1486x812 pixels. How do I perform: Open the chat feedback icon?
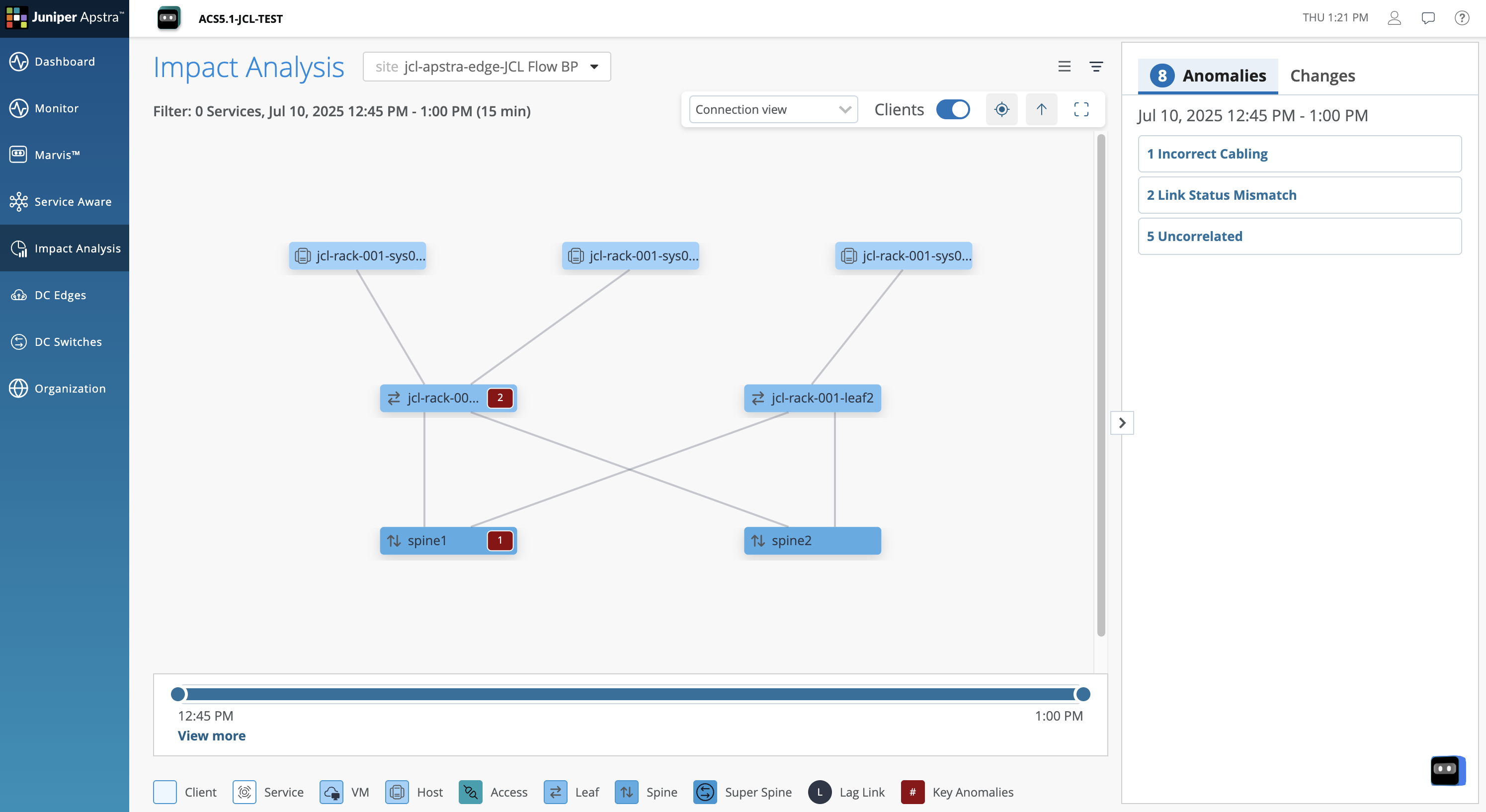tap(1428, 18)
